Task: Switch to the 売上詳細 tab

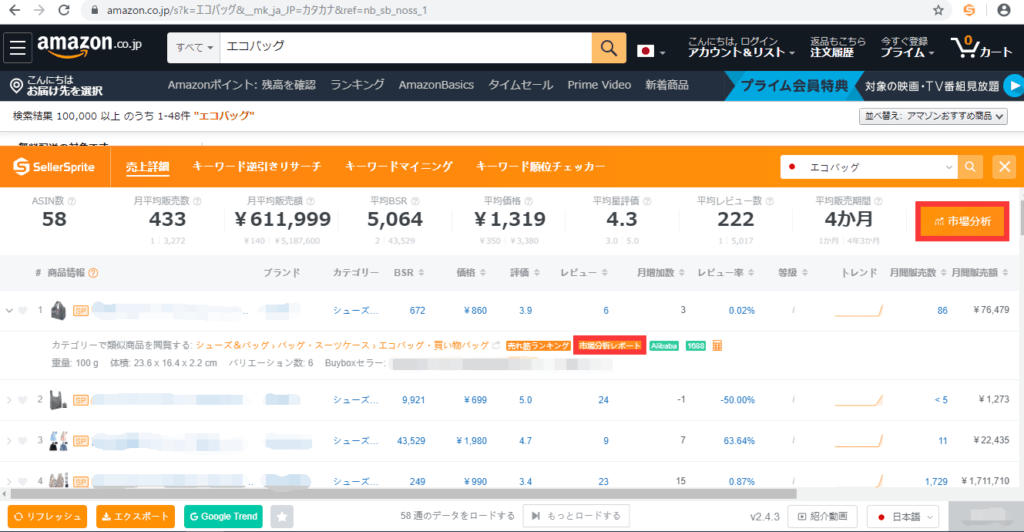Action: coord(148,167)
